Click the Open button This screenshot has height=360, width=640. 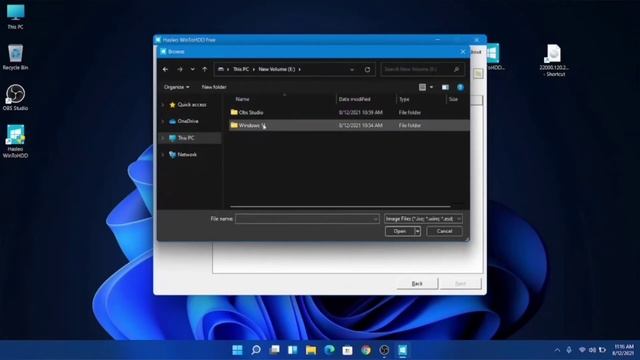(x=400, y=231)
